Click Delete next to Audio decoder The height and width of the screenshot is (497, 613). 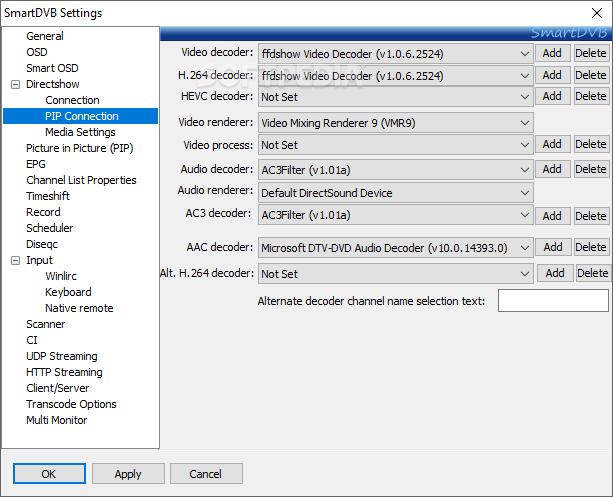591,169
